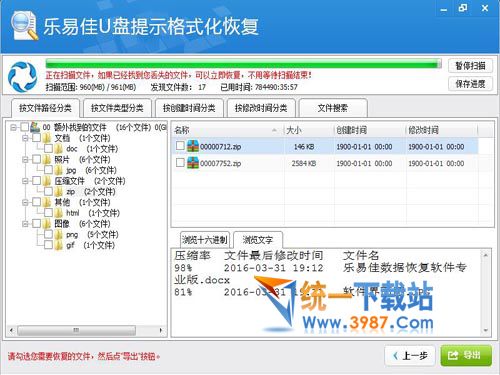500x375 pixels.
Task: Open the 浏览十六进制 preview tab
Action: pyautogui.click(x=205, y=240)
